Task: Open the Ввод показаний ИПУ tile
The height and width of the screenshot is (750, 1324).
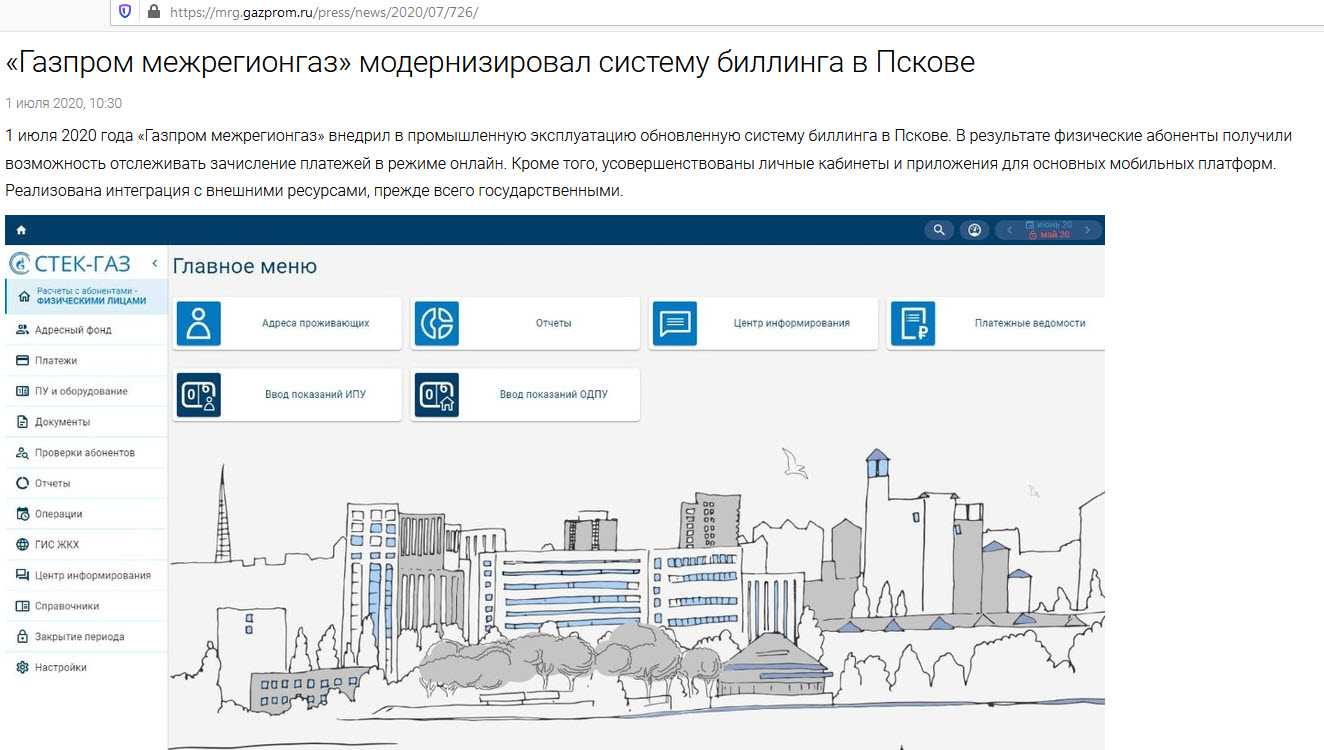Action: [x=287, y=394]
